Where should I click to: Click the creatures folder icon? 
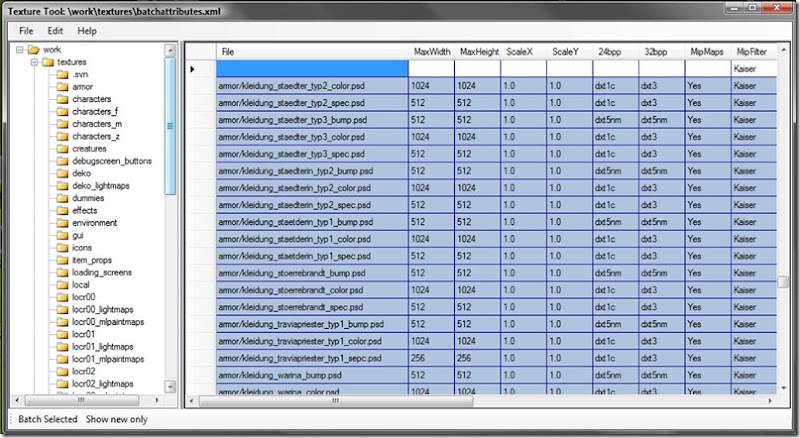62,149
